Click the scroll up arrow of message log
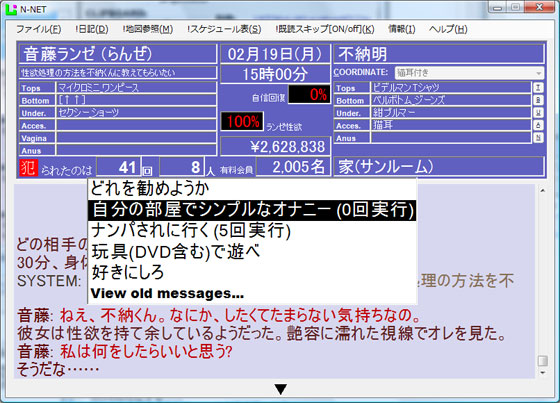Screen dimensions: 560x403 click(x=542, y=190)
